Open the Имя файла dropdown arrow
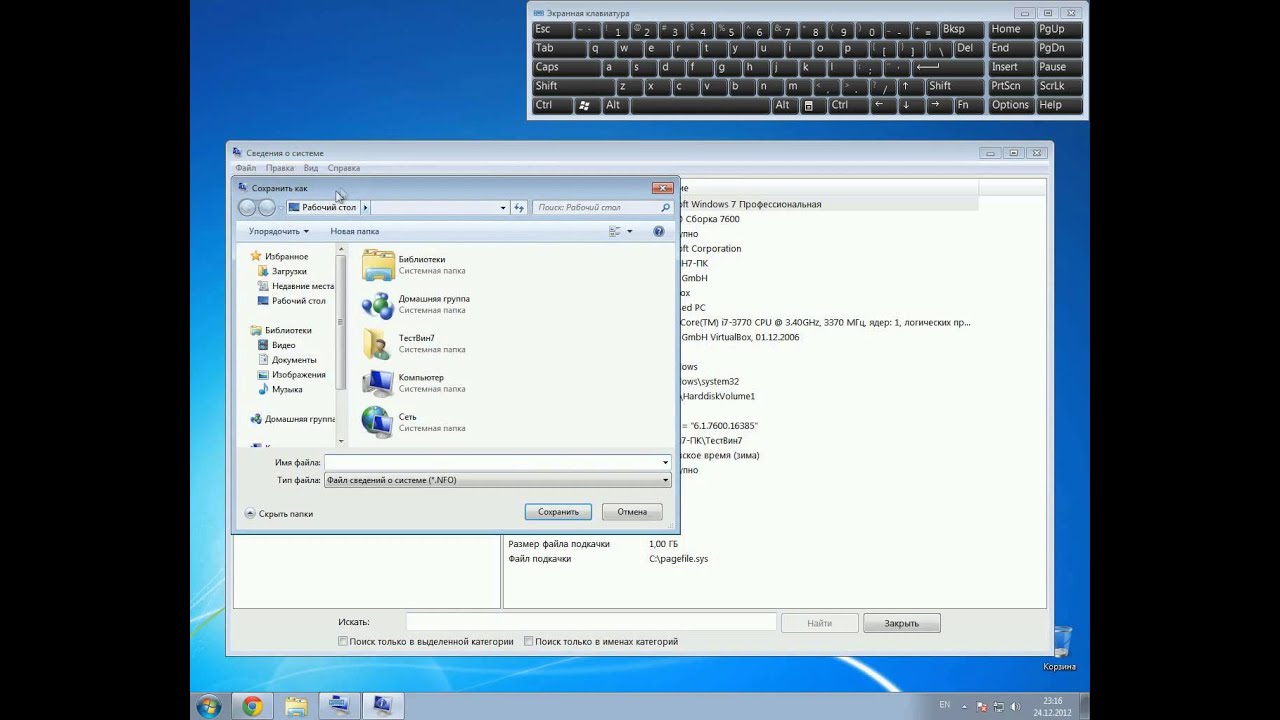The width and height of the screenshot is (1280, 720). [x=665, y=463]
